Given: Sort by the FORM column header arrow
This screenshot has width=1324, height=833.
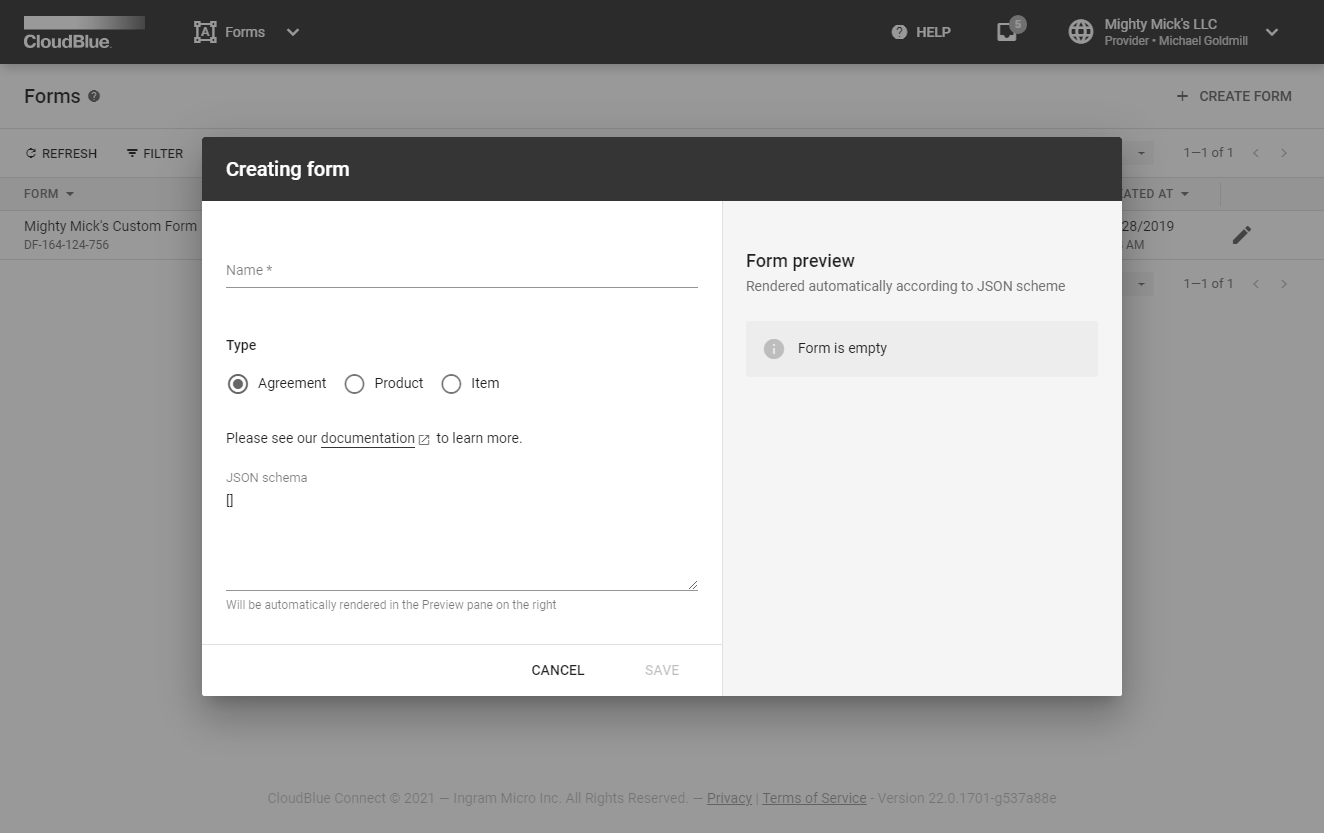Looking at the screenshot, I should [x=70, y=194].
